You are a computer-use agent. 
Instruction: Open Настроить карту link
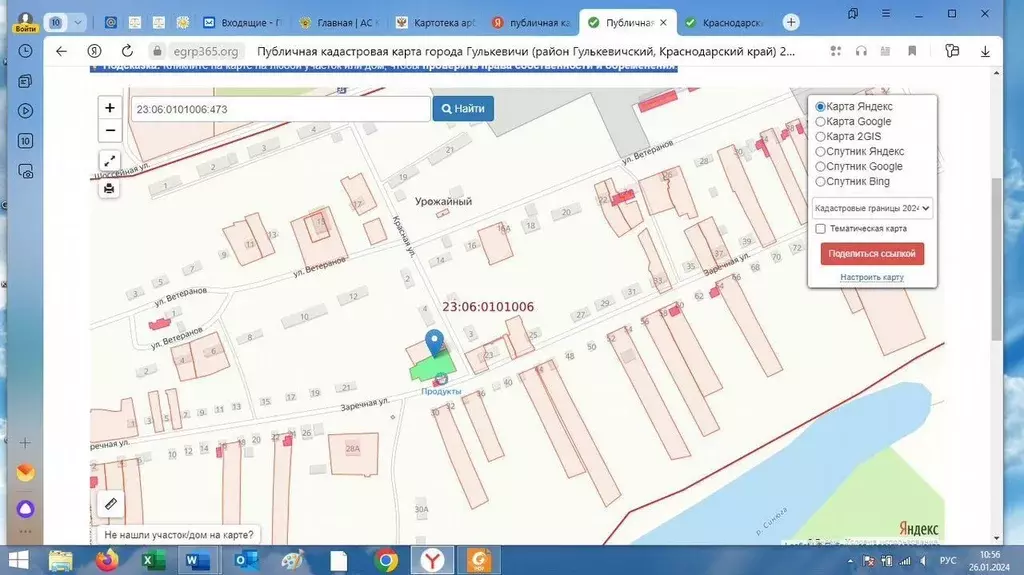click(x=872, y=277)
